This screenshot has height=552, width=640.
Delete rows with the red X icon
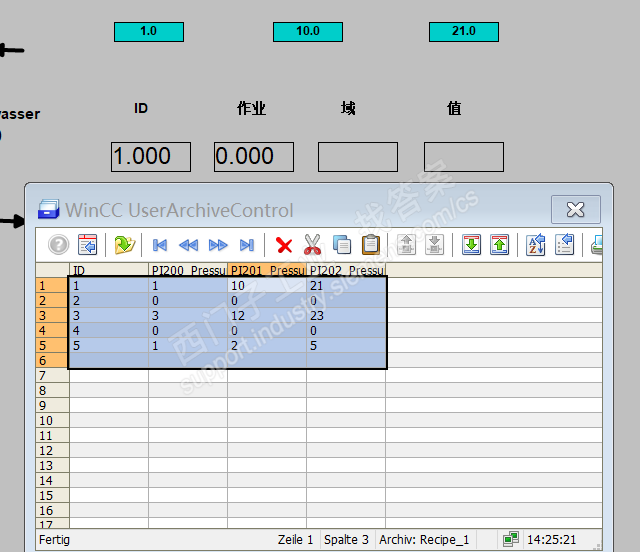284,245
